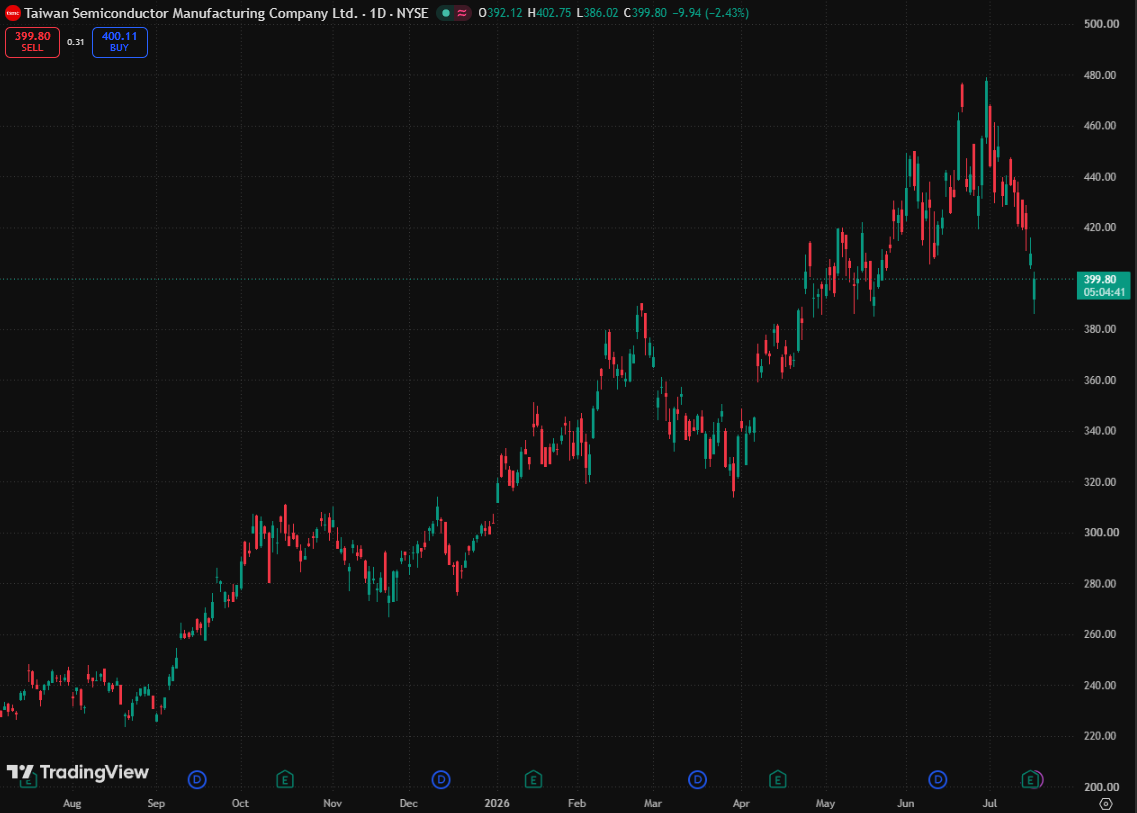Click the 240.00 price axis label
This screenshot has height=813, width=1137.
1101,685
